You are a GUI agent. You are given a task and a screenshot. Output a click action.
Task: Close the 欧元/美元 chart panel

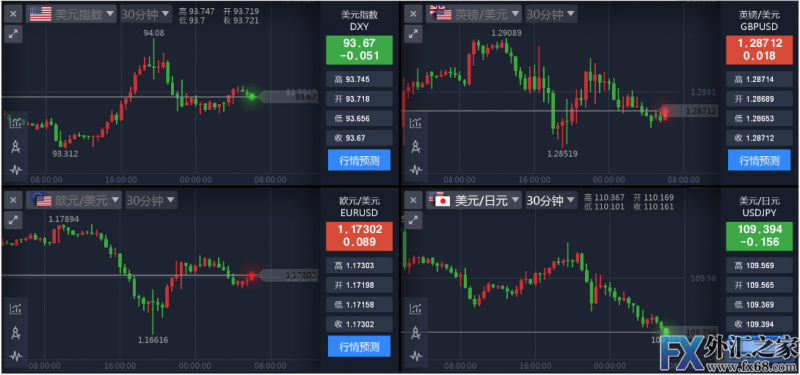coord(13,199)
